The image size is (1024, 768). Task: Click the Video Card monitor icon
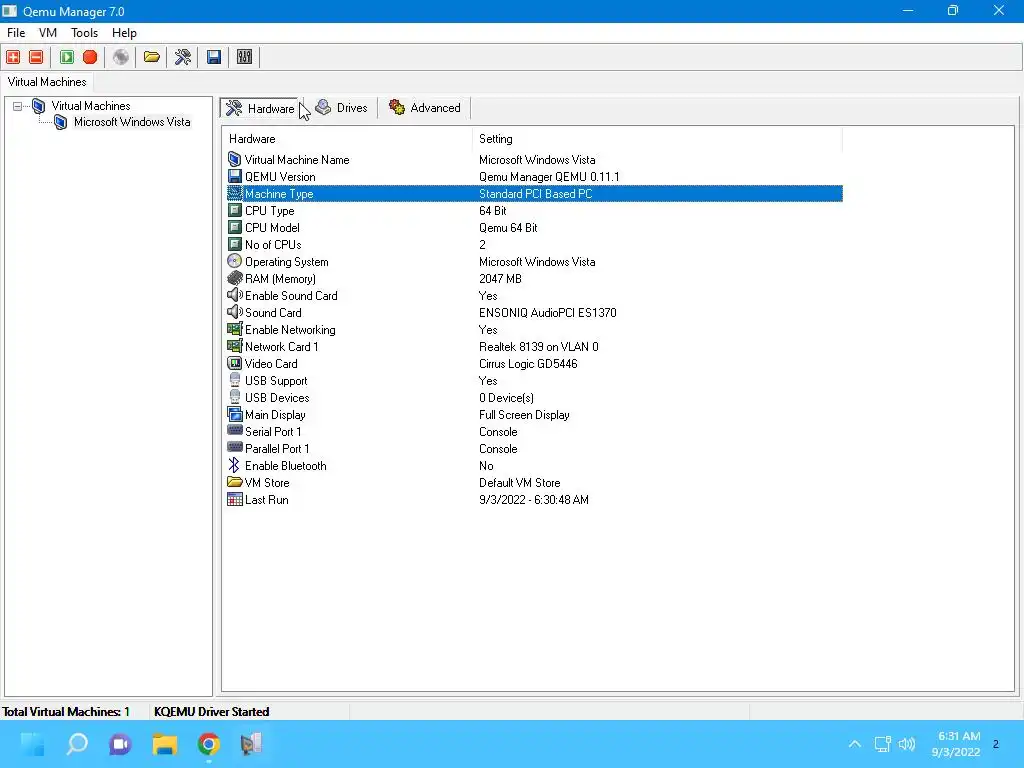tap(234, 363)
